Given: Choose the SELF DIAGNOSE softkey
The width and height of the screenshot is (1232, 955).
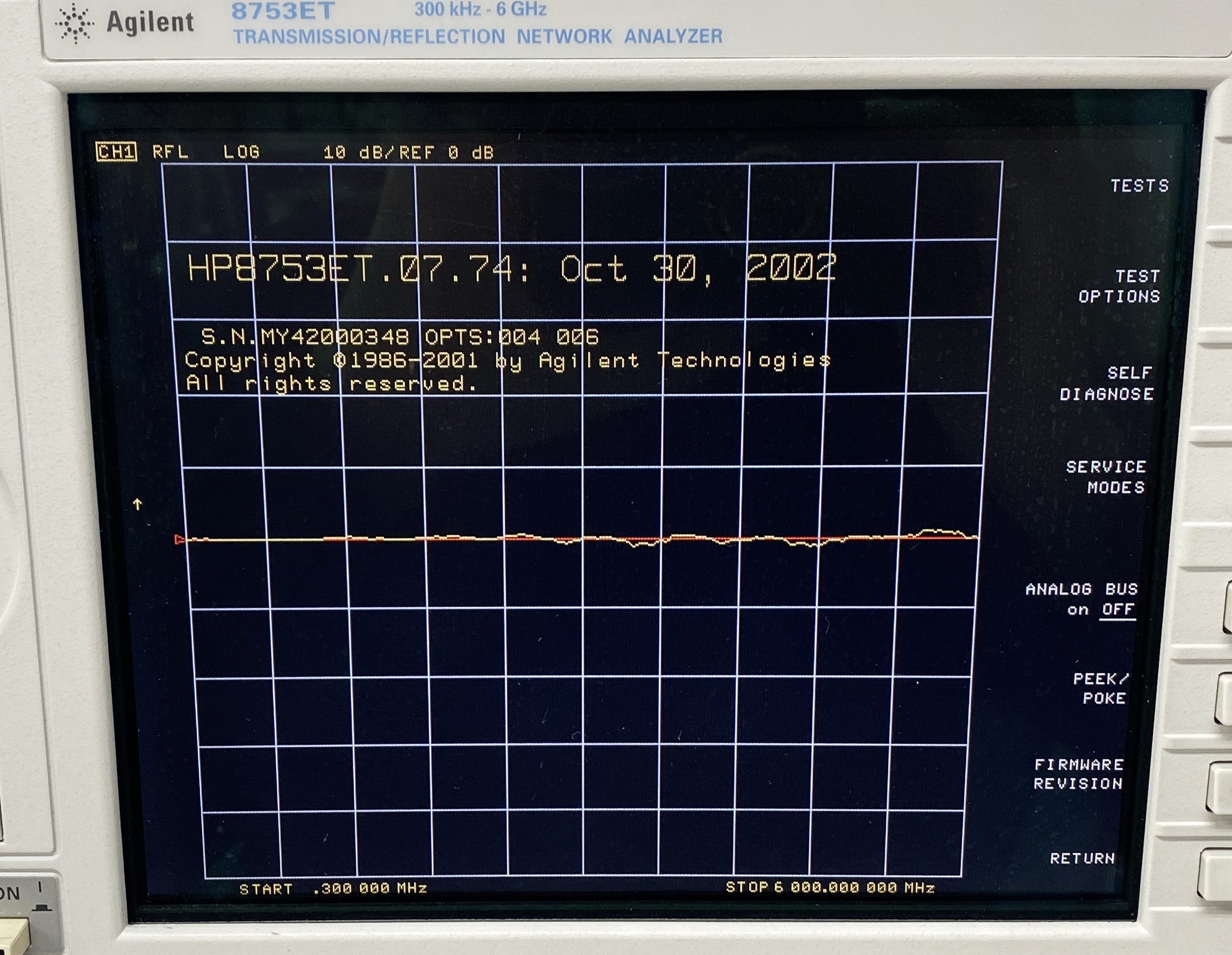Looking at the screenshot, I should (x=1107, y=383).
